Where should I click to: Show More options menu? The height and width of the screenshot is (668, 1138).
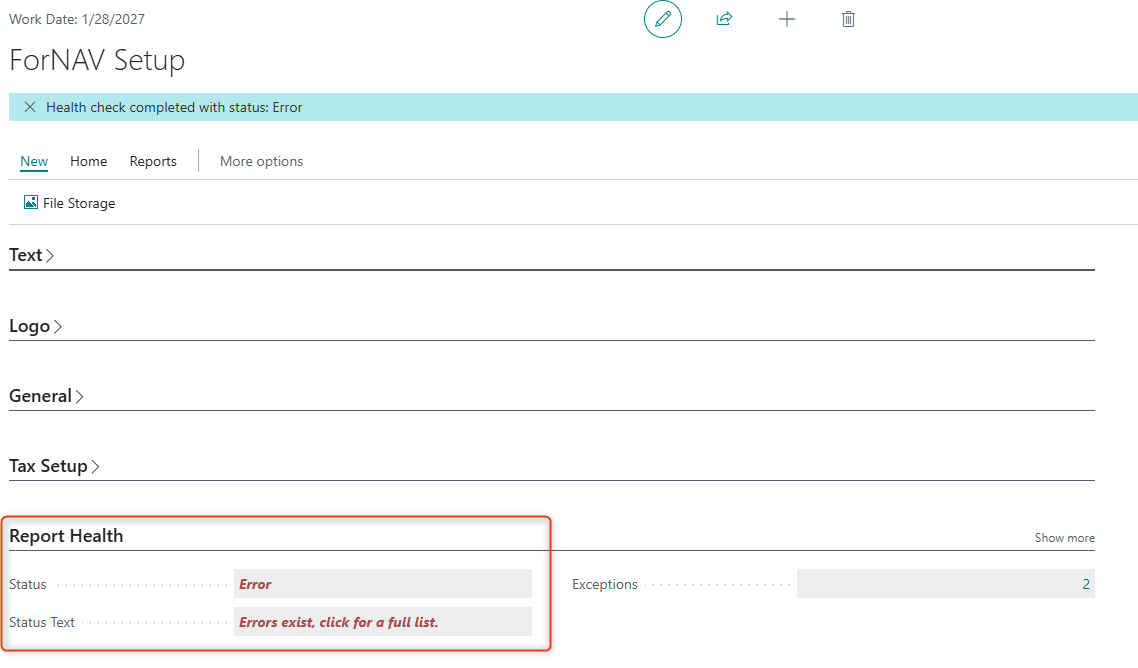(261, 161)
